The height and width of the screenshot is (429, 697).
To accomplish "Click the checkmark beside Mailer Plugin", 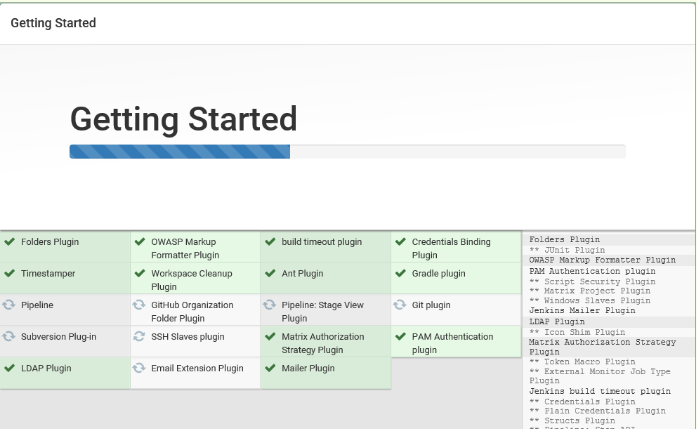I will coord(270,368).
